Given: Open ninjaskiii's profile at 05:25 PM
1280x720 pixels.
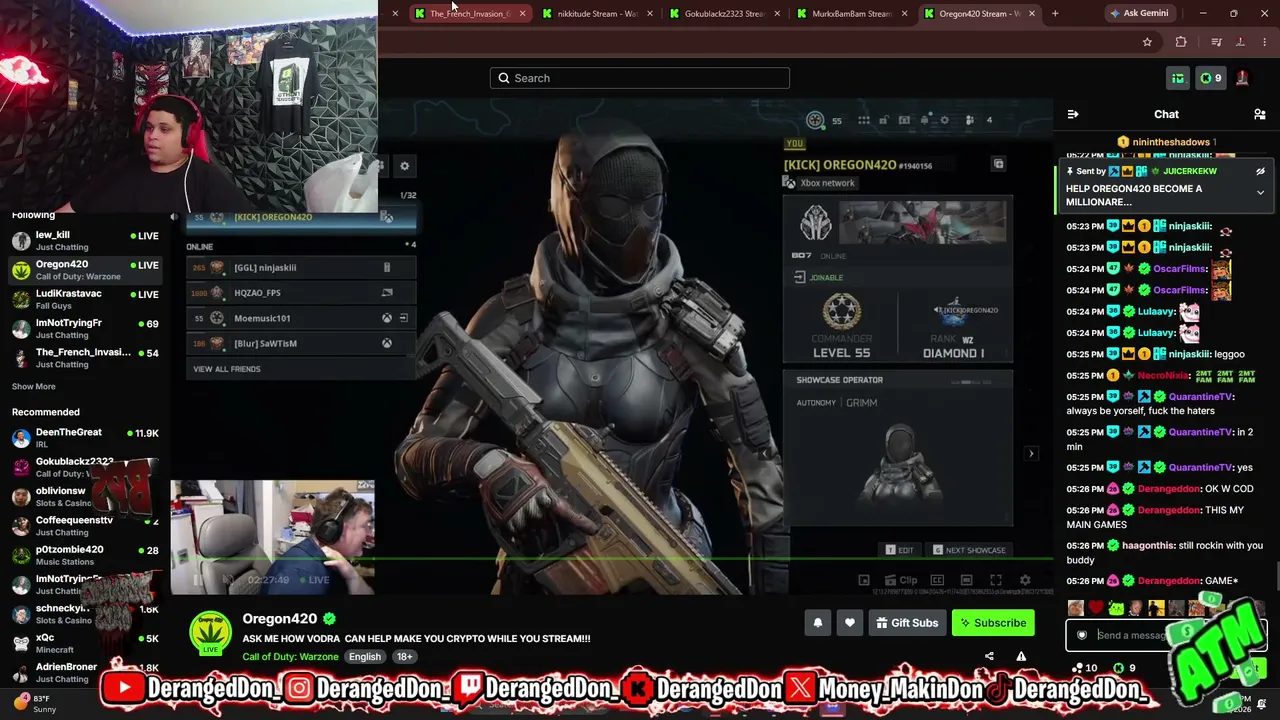Looking at the screenshot, I should coord(1190,354).
